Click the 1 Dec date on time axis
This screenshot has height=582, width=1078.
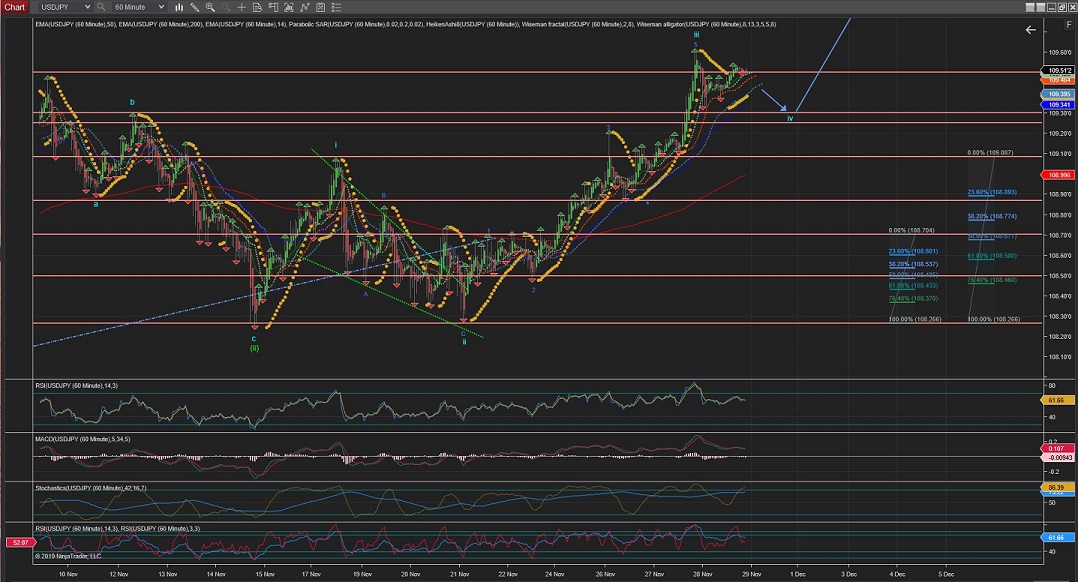[x=798, y=574]
